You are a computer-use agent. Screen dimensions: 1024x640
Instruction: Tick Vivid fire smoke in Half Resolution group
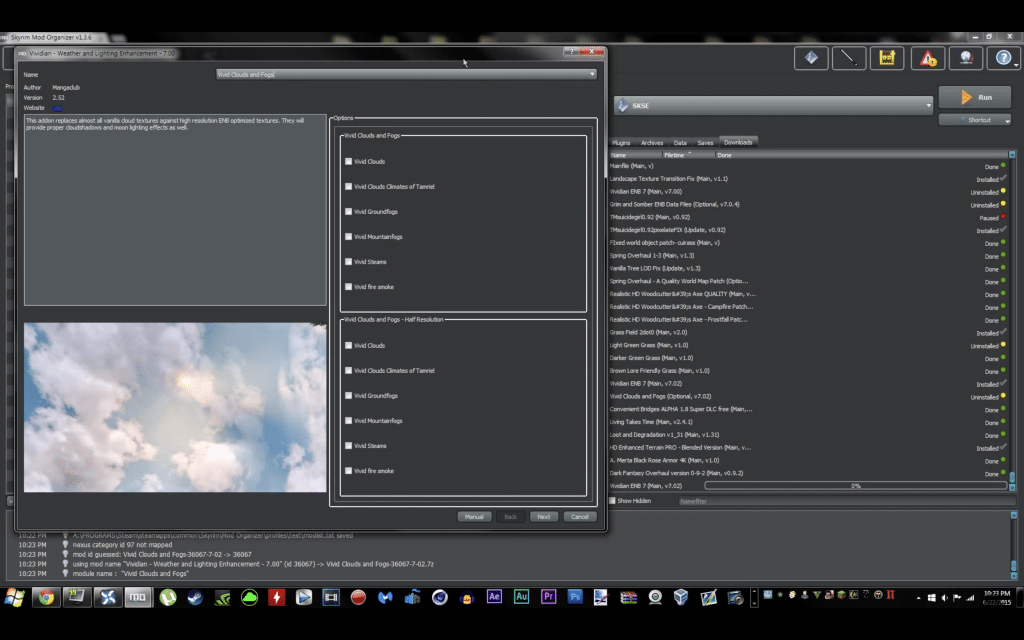348,471
